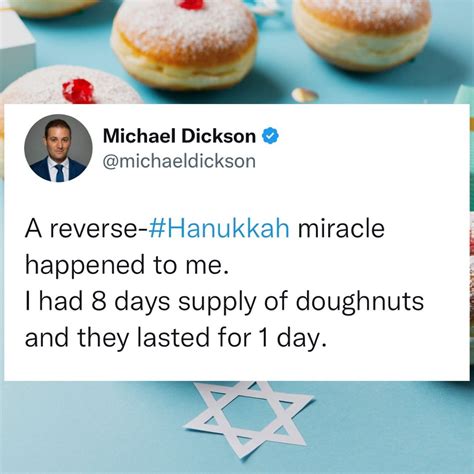Click the word miracle in the tweet
Image resolution: width=474 pixels, height=474 pixels.
click(341, 229)
